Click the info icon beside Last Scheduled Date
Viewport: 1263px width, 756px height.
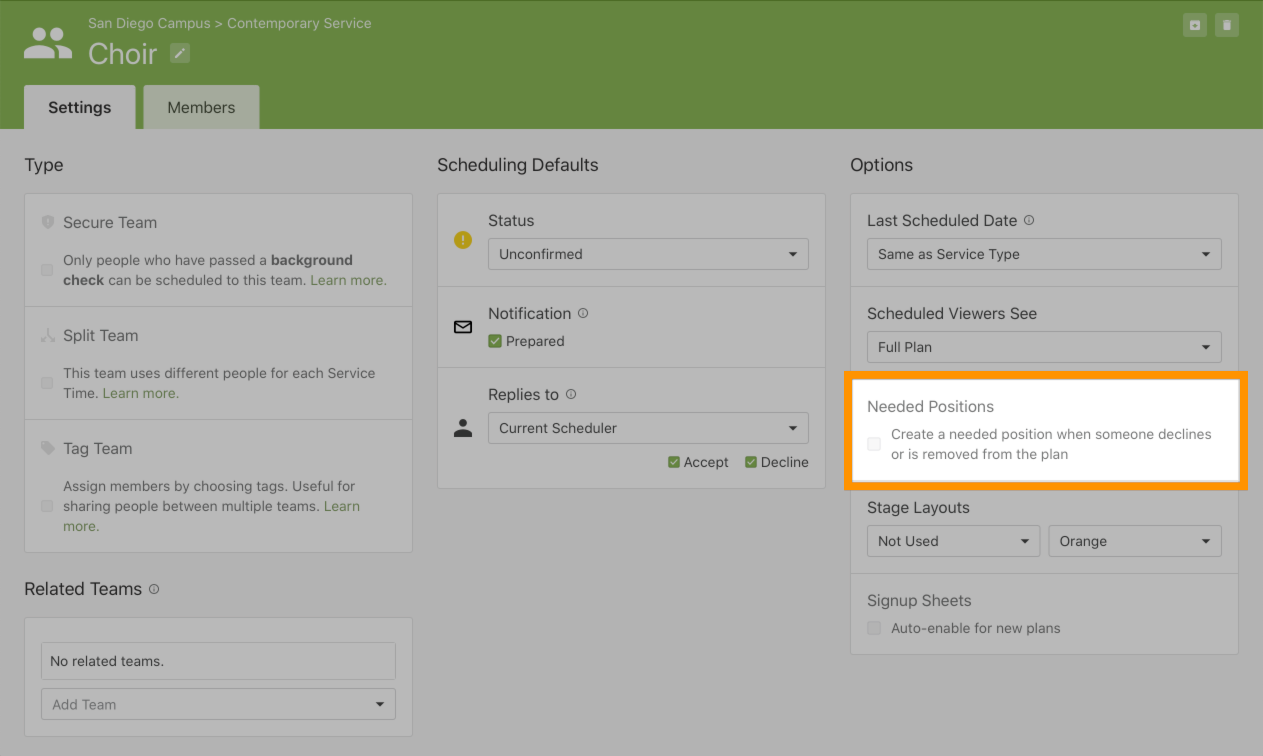1029,220
